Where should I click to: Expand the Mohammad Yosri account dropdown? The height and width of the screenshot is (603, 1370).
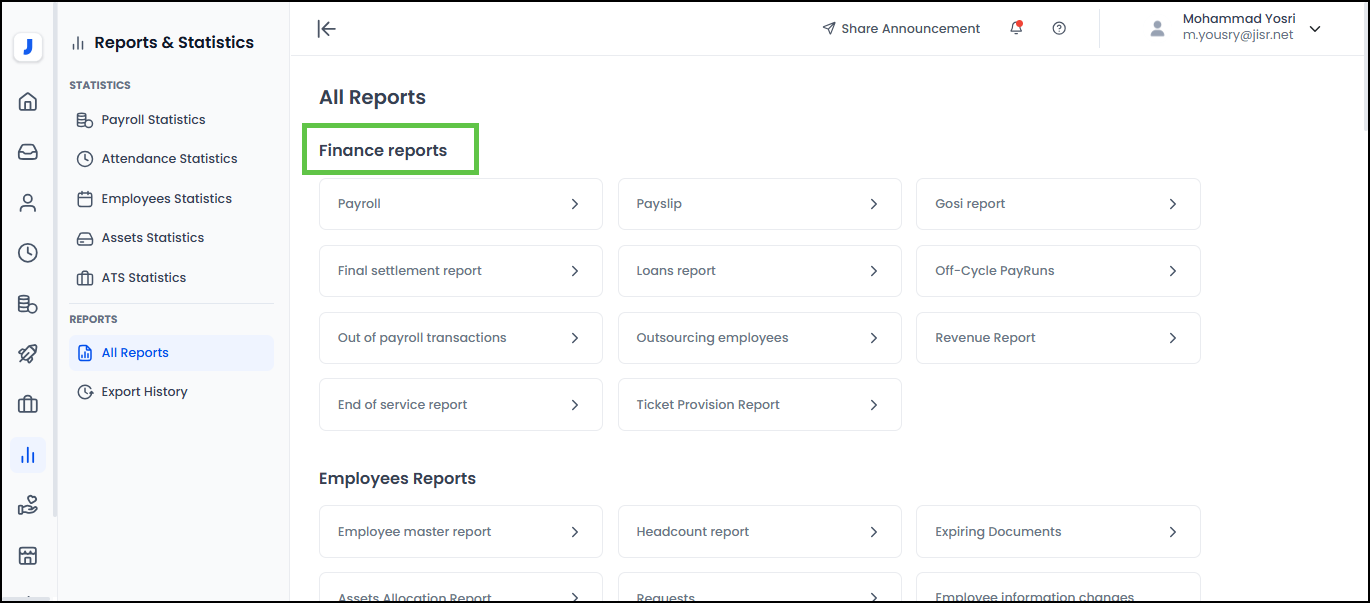coord(1315,29)
